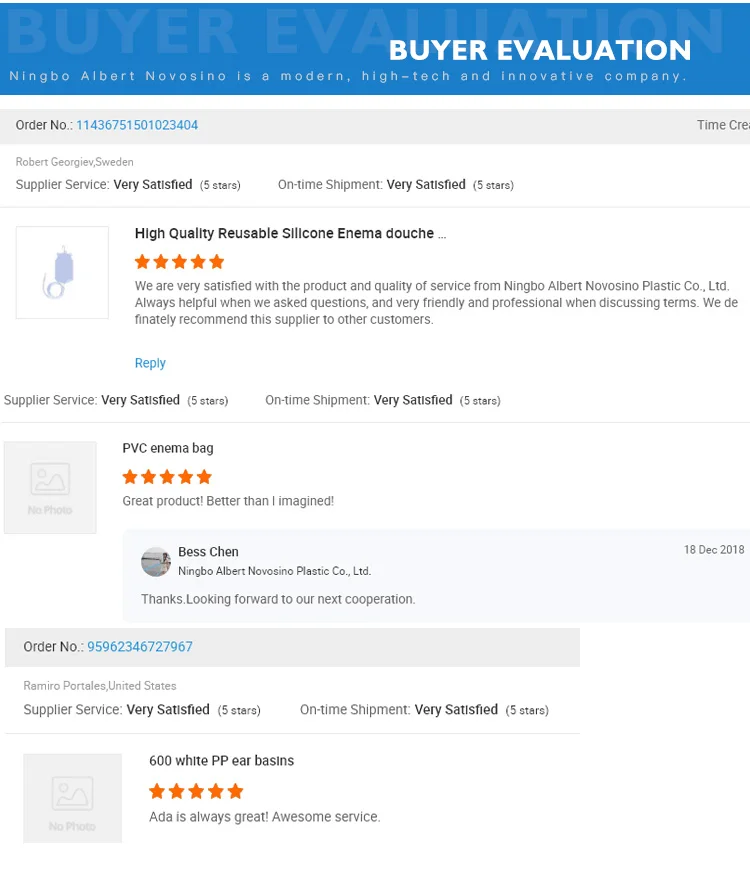Click star rating of silicone enema douche review
This screenshot has height=882, width=750.
[x=179, y=262]
